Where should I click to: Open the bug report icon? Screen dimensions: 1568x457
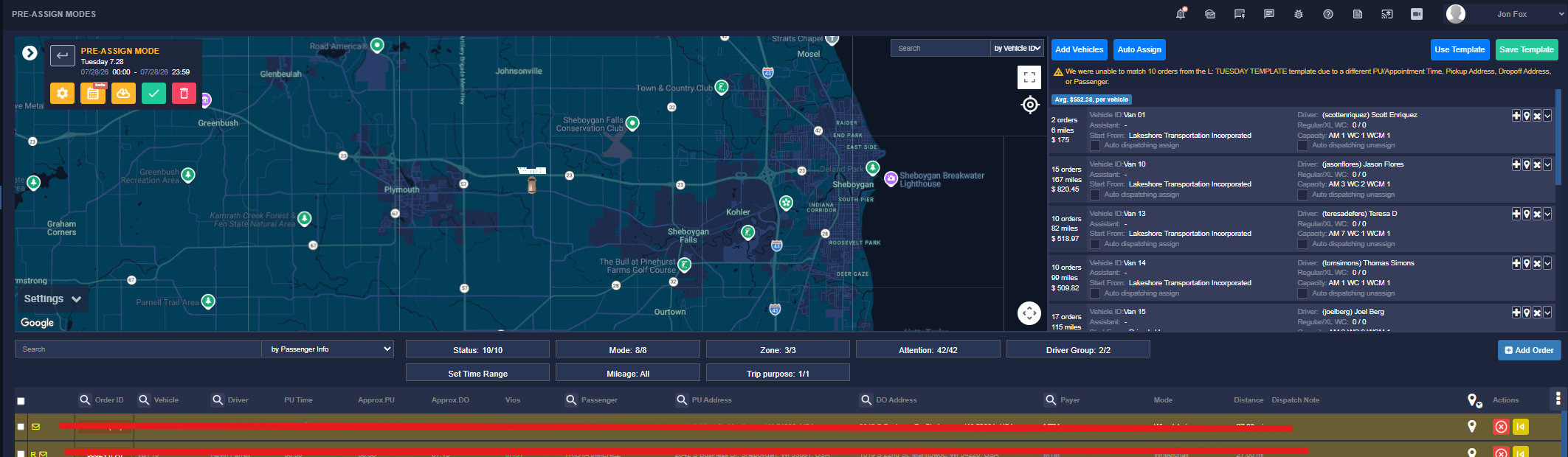tap(1299, 14)
